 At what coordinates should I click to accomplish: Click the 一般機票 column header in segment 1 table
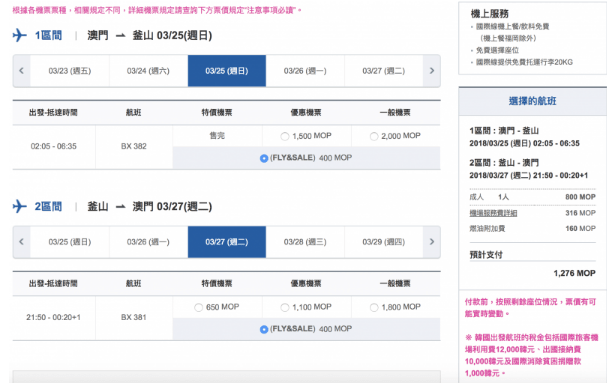click(x=395, y=113)
